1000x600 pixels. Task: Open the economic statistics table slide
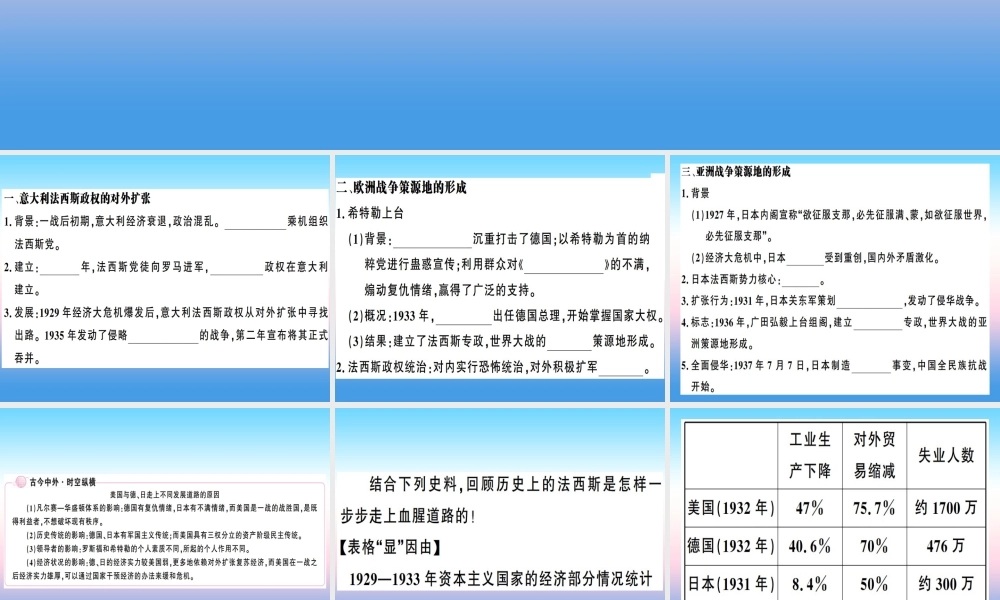tap(835, 504)
